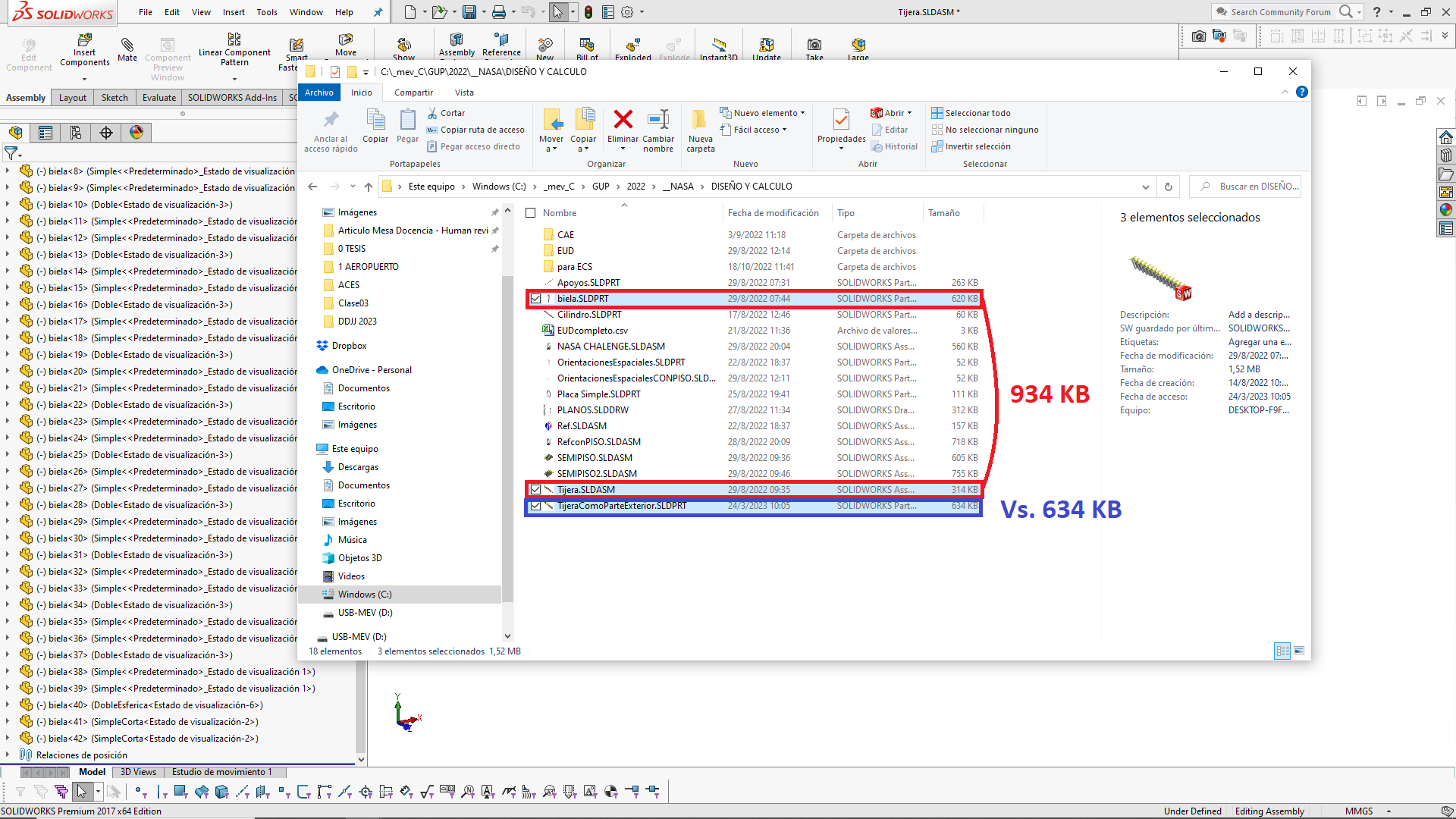Uncheck the biela.SLDPRT checkbox
Image resolution: width=1456 pixels, height=819 pixels.
pos(535,299)
